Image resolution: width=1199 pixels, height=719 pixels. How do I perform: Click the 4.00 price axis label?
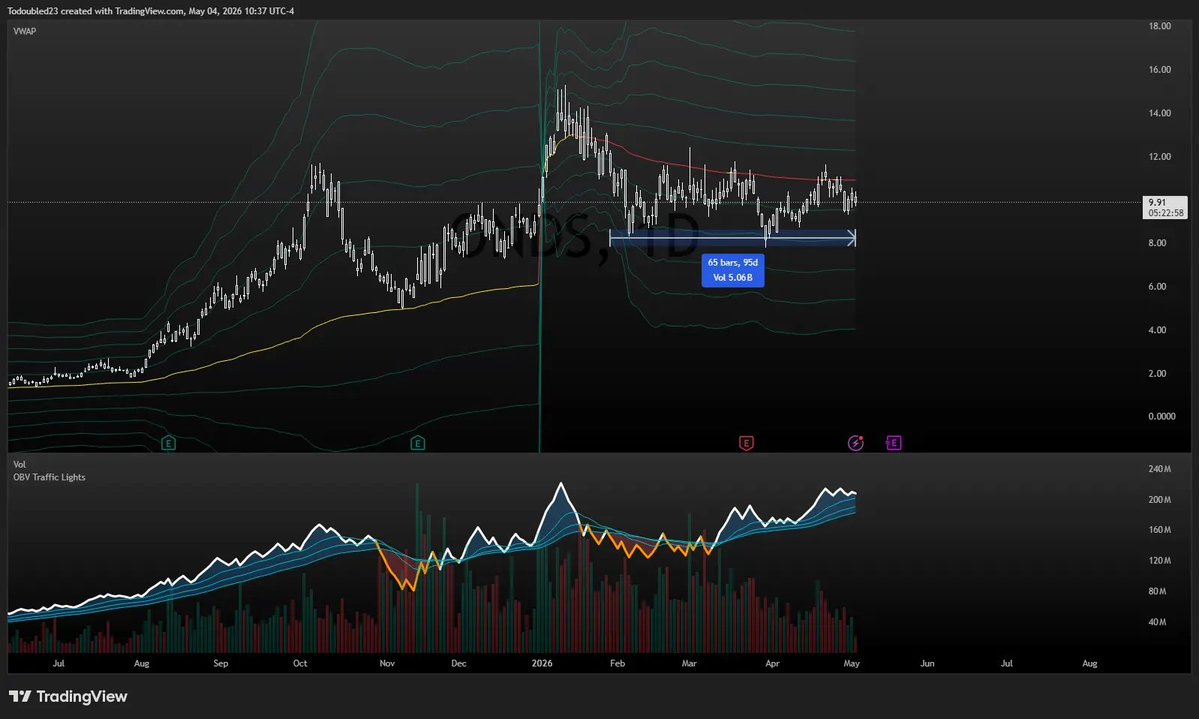[x=1157, y=330]
